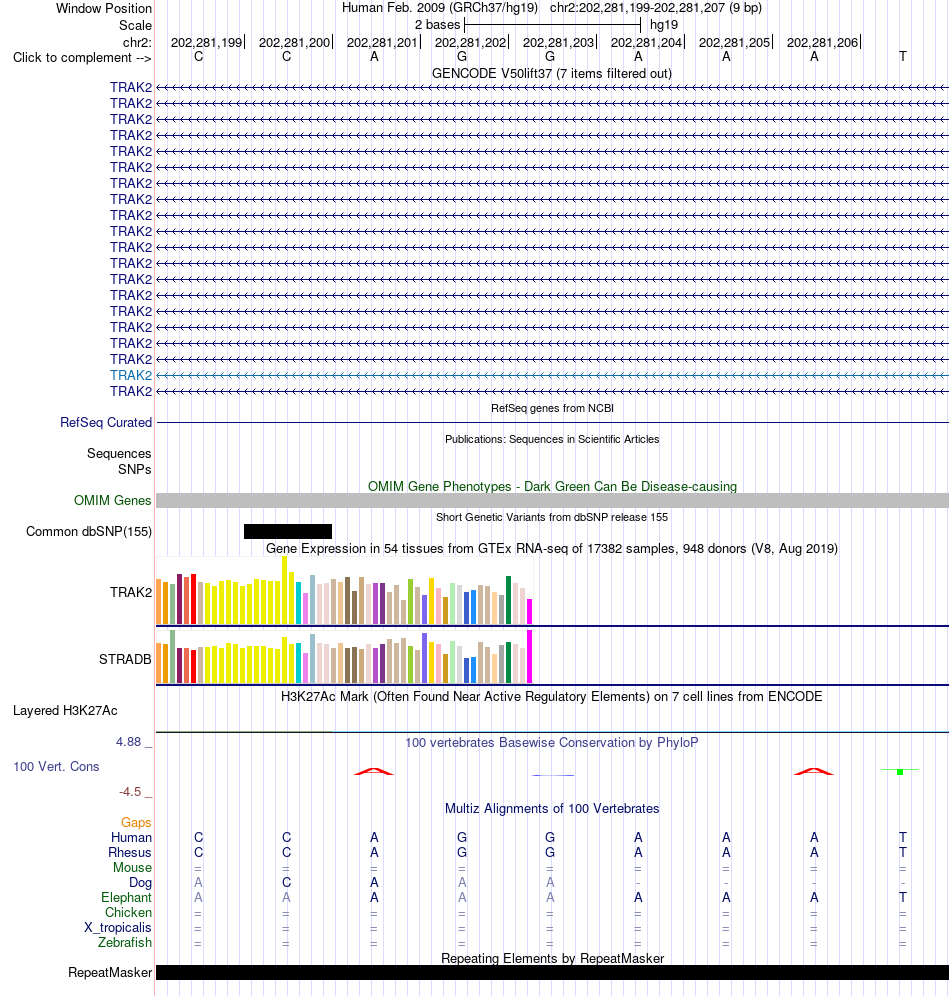Image resolution: width=950 pixels, height=996 pixels.
Task: Click the green PhyloP mark under base T
Action: click(900, 771)
